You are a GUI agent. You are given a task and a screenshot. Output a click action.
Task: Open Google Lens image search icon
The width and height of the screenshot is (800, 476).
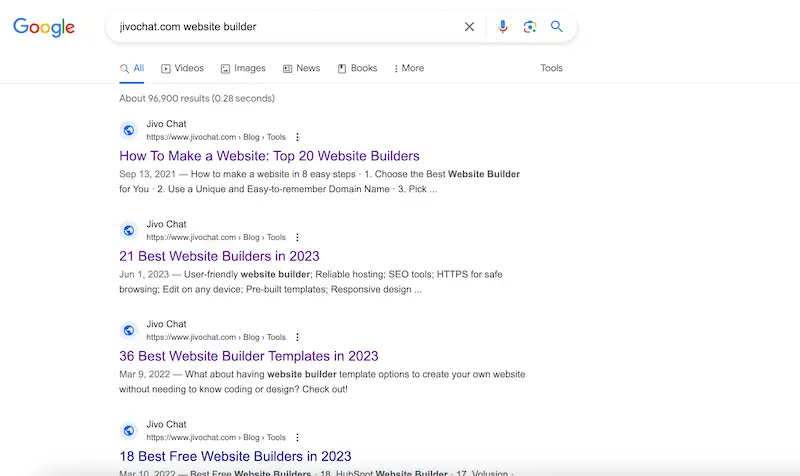click(x=530, y=27)
